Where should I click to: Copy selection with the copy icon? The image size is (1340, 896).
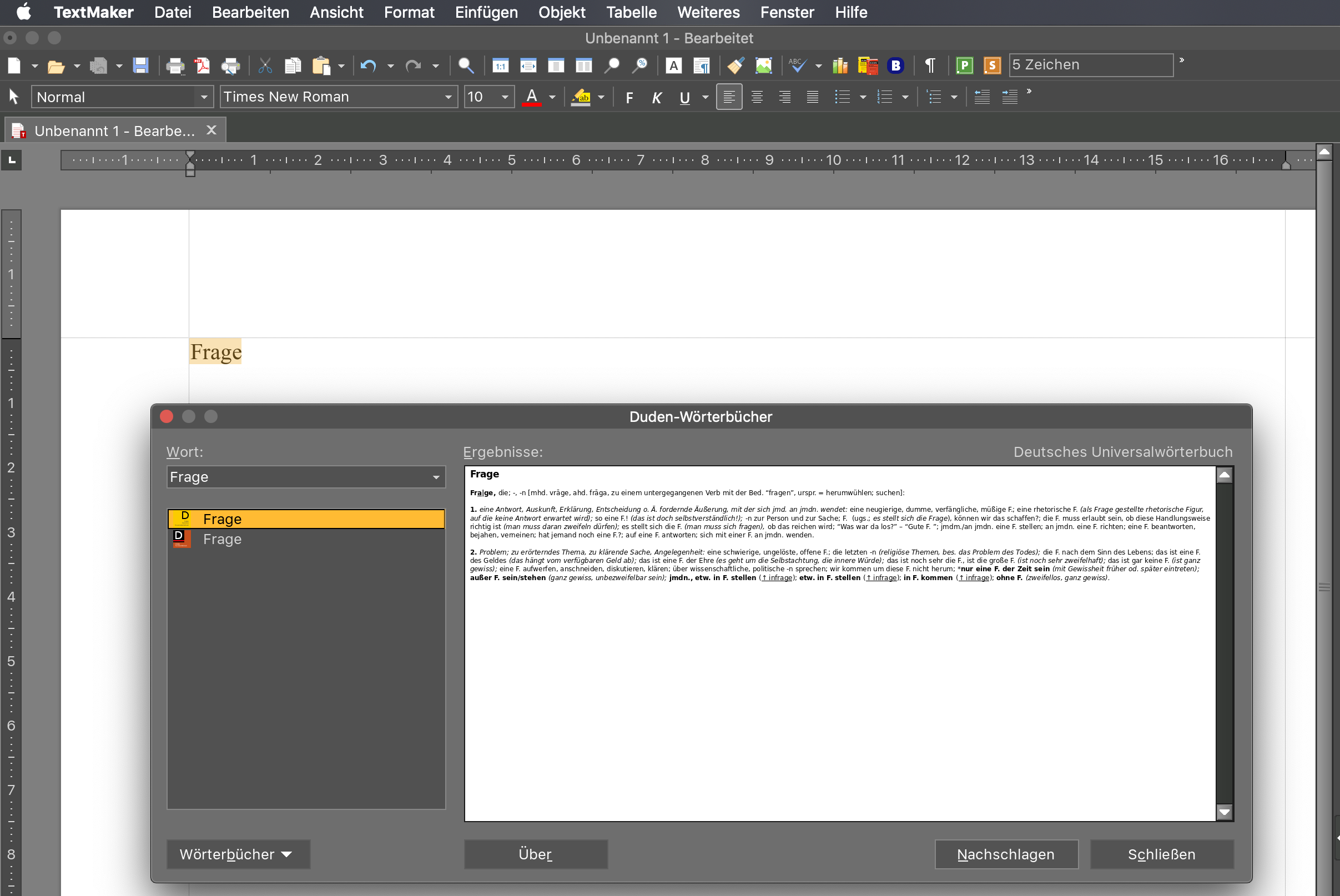293,66
